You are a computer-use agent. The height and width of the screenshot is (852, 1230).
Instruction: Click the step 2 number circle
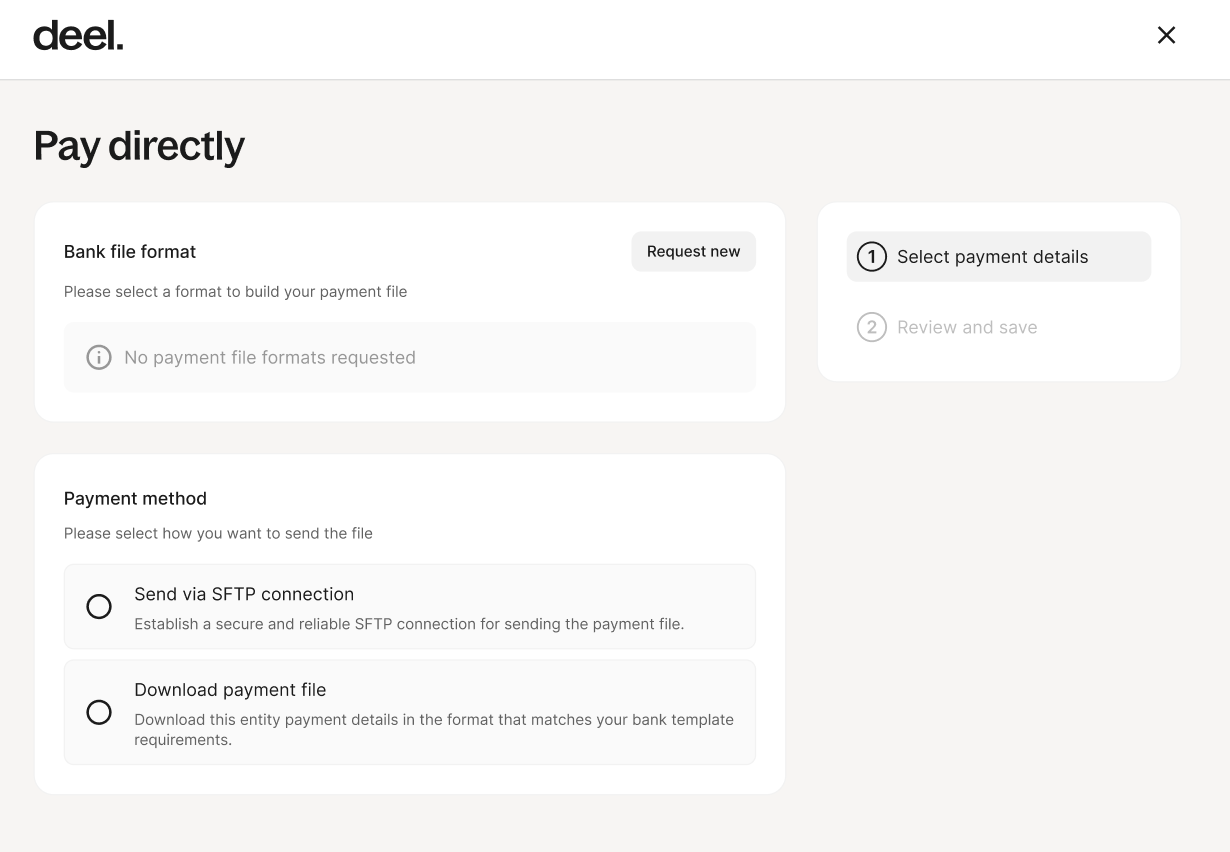click(x=872, y=327)
